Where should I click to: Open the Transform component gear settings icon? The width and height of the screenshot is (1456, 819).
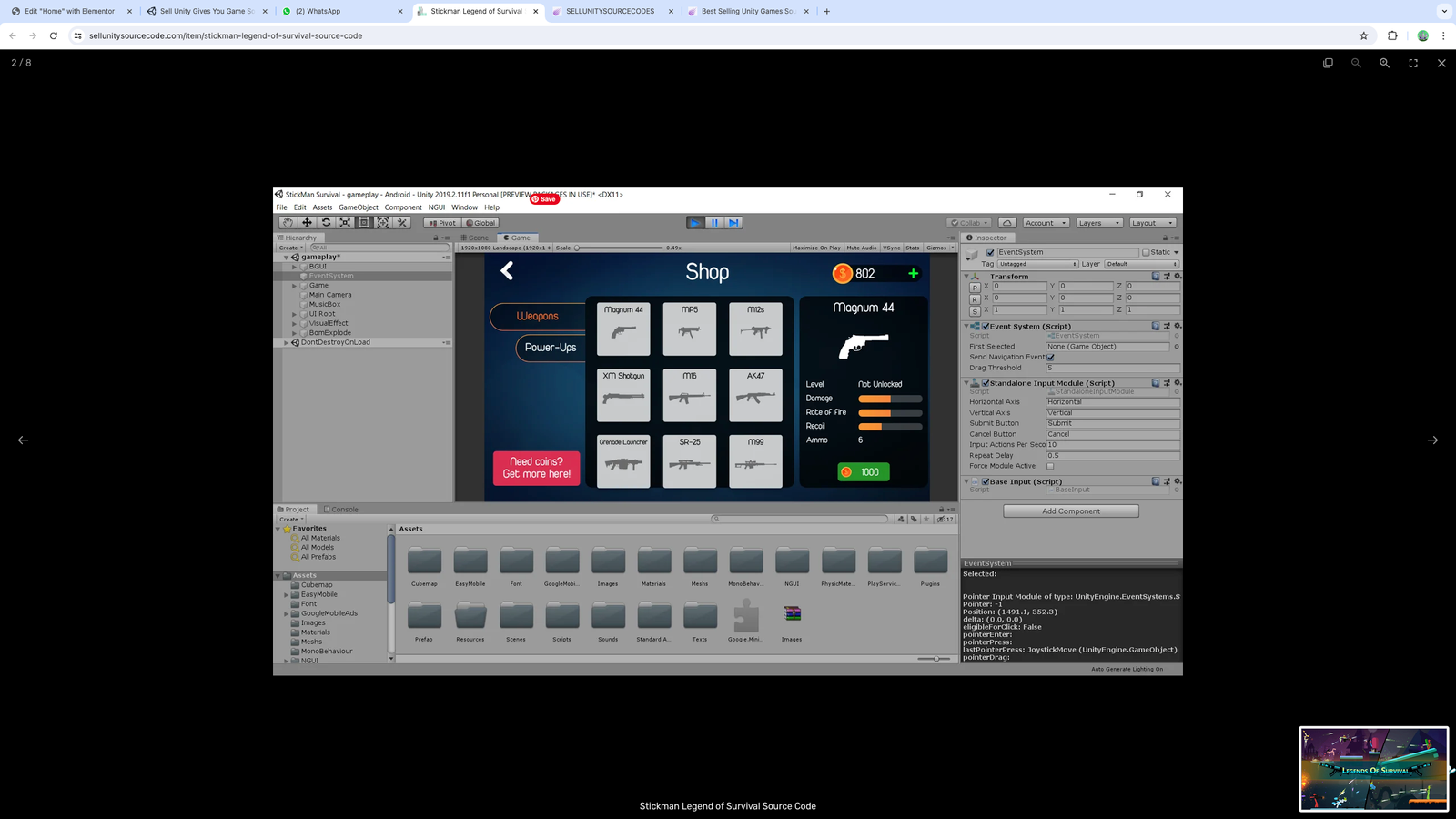1177,276
